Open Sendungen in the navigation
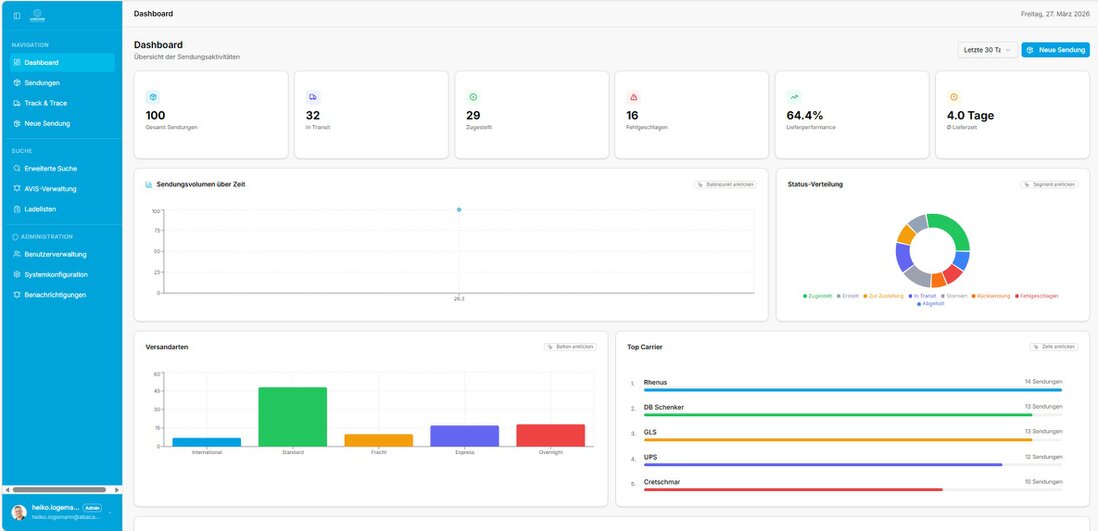 pyautogui.click(x=62, y=83)
